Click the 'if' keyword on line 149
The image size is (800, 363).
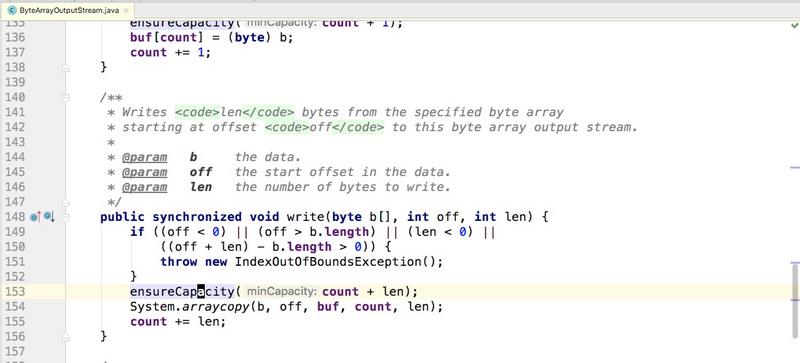pyautogui.click(x=137, y=232)
